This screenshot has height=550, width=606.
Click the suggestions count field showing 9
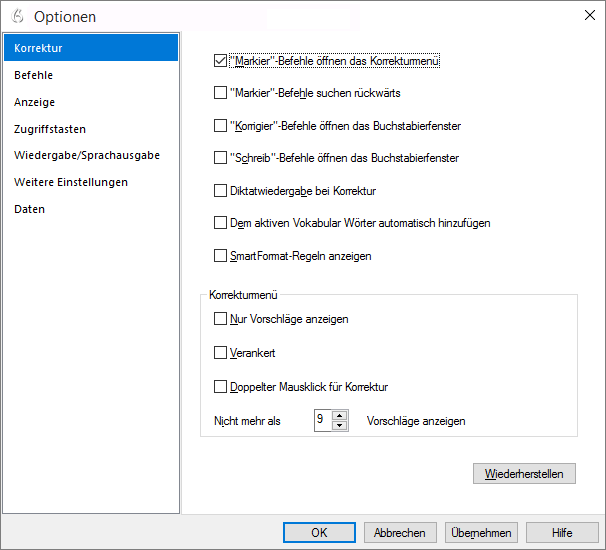pos(323,420)
